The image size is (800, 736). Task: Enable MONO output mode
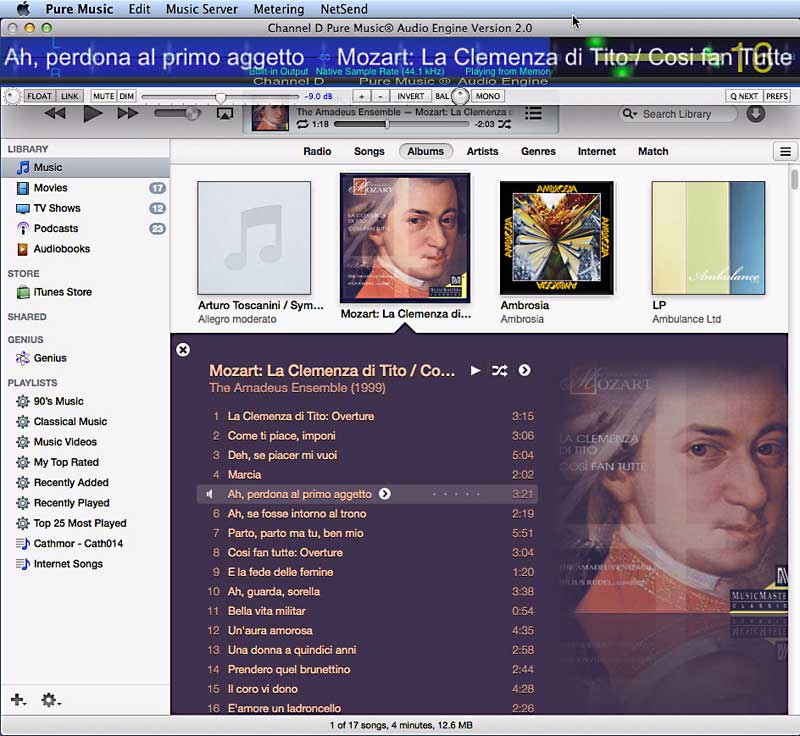487,96
